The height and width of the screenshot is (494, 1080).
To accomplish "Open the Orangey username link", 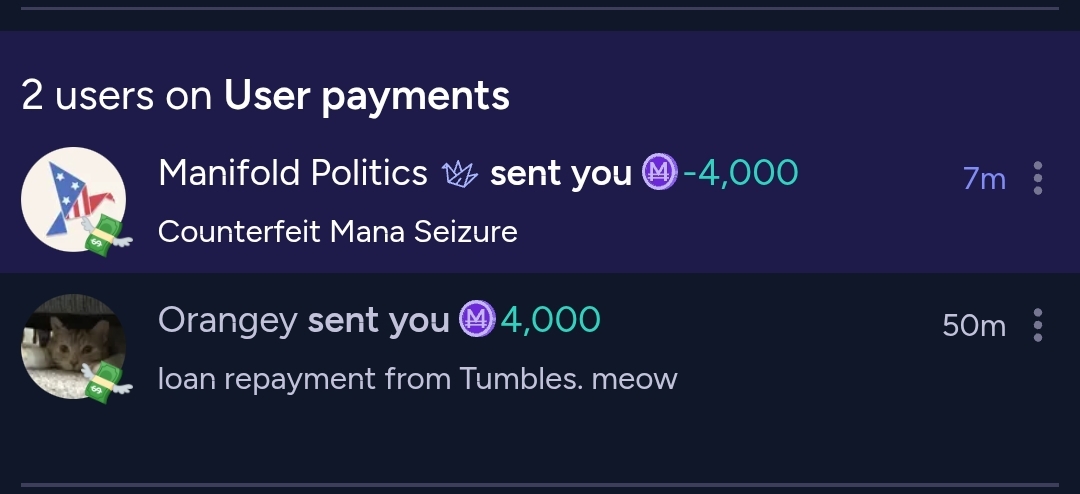I will pos(228,320).
